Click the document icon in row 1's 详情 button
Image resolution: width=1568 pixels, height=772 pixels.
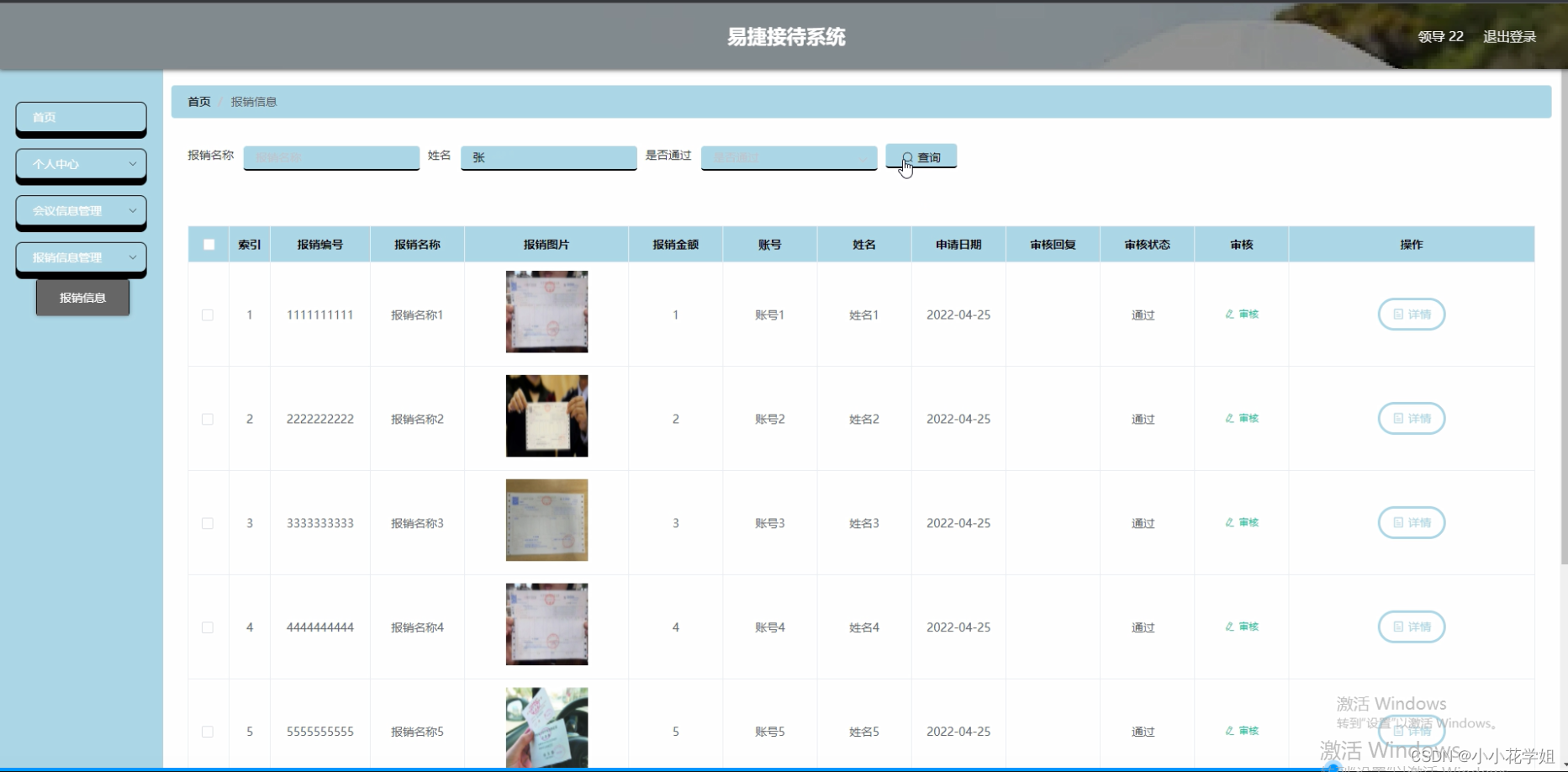tap(1398, 314)
